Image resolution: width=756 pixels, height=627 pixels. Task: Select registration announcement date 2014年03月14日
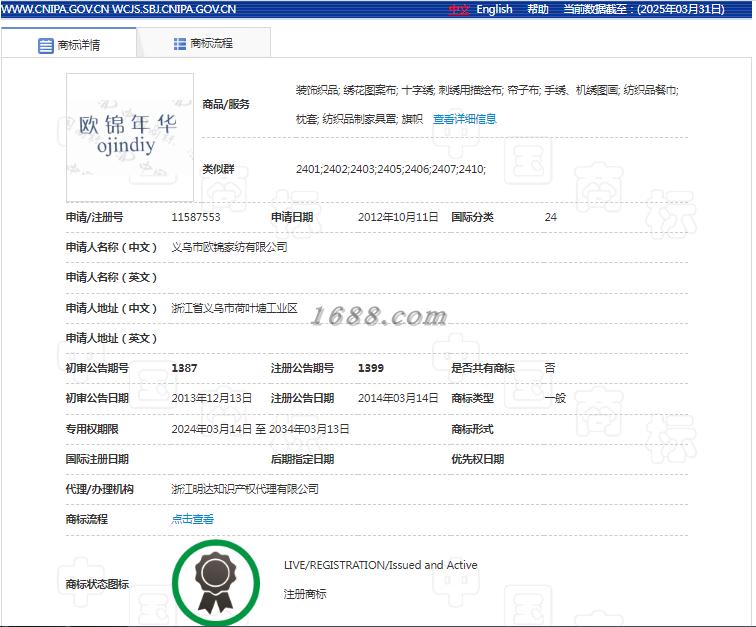[x=398, y=398]
